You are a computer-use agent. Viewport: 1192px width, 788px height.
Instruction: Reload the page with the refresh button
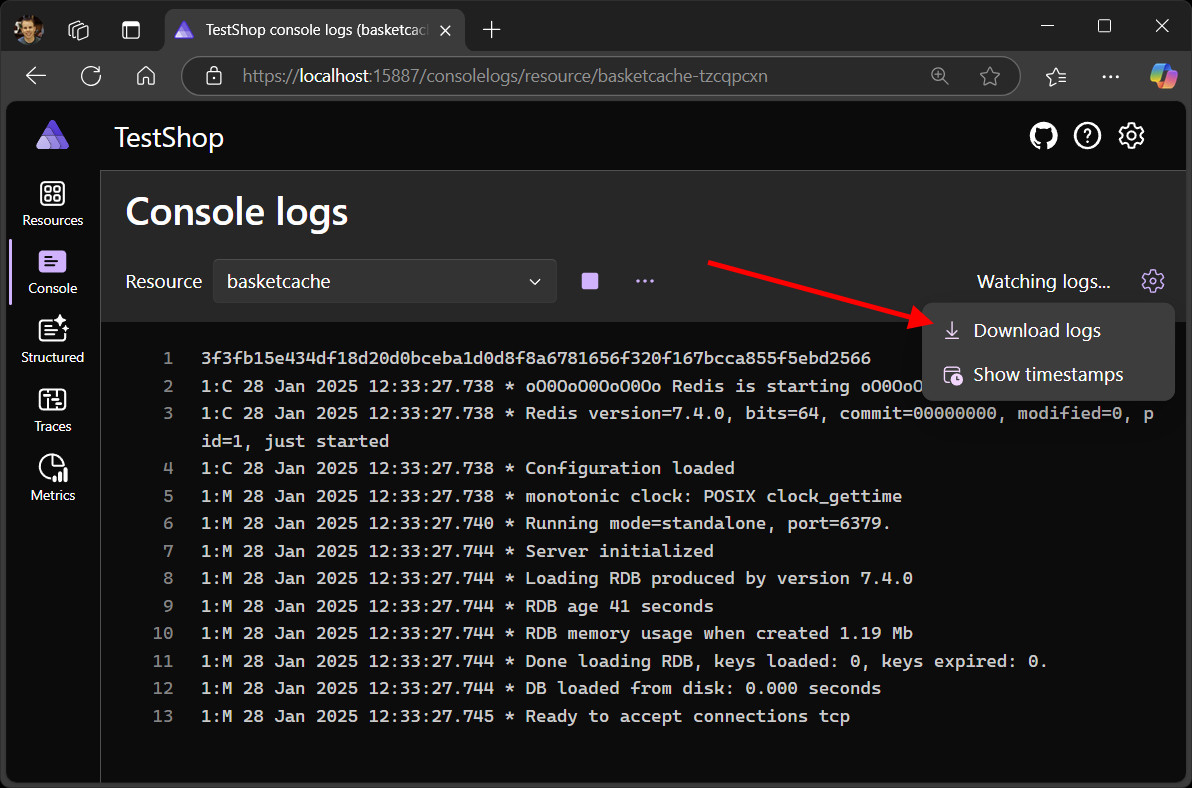(90, 75)
